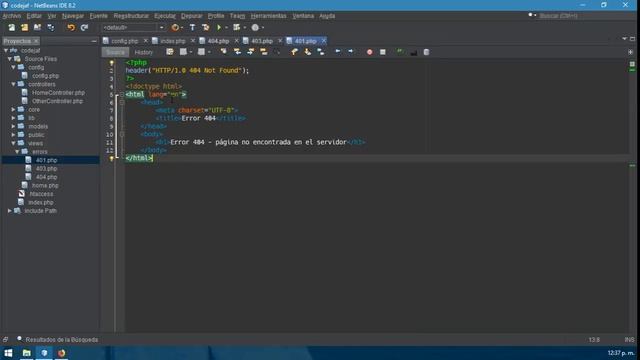Click the orange Undo arrow icon
640x360 pixels.
coord(71,27)
